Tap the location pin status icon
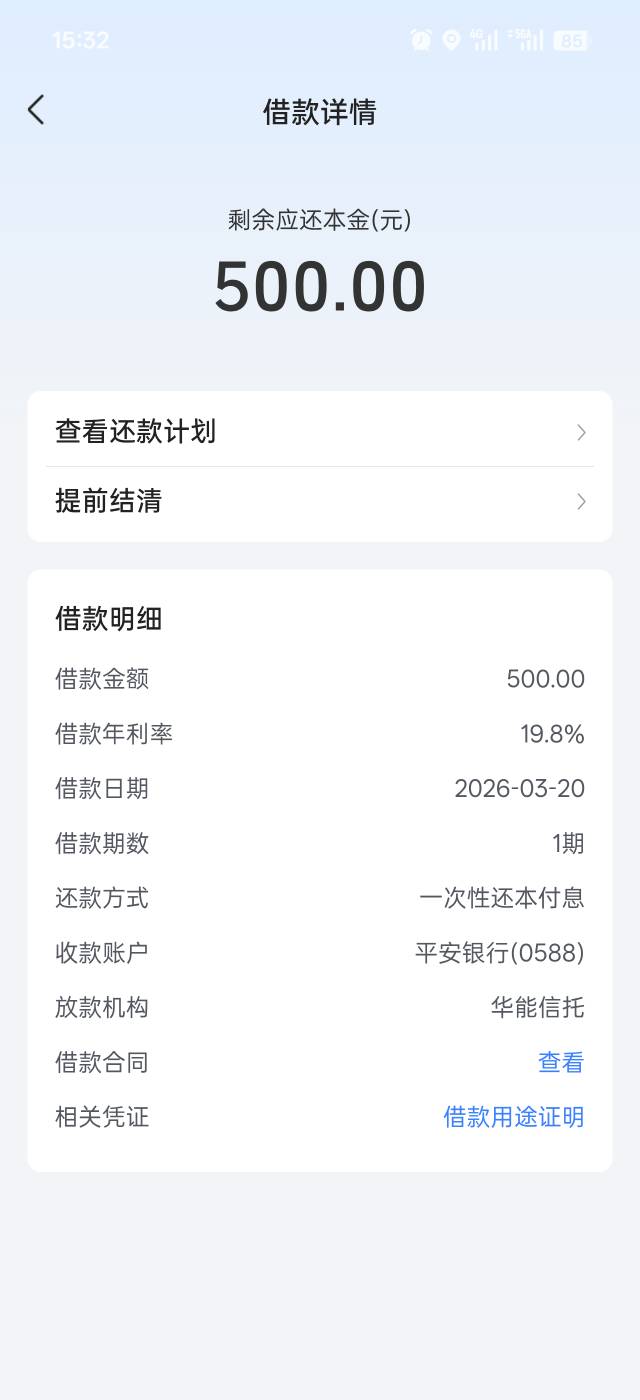The image size is (640, 1400). 451,40
